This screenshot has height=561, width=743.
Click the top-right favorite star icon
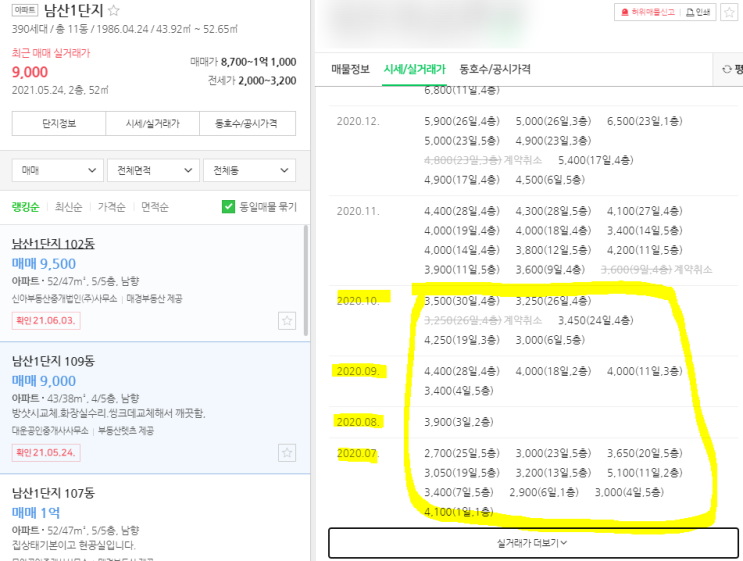(729, 12)
